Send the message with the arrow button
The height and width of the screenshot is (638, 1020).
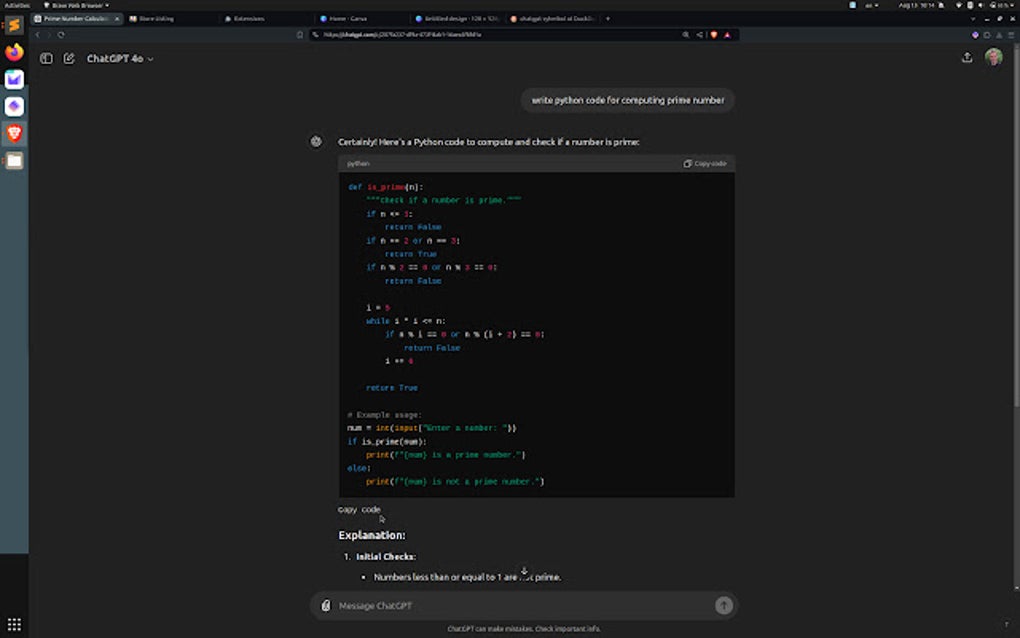723,605
